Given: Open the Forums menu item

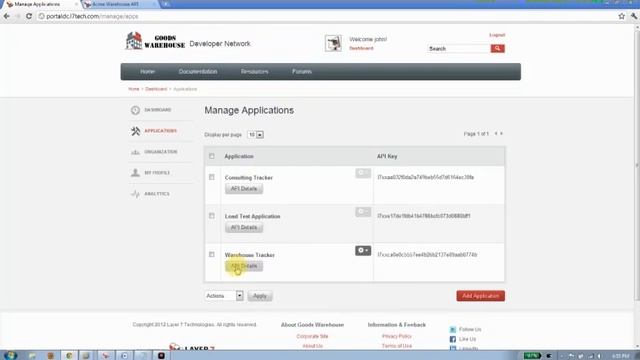Looking at the screenshot, I should [x=302, y=71].
